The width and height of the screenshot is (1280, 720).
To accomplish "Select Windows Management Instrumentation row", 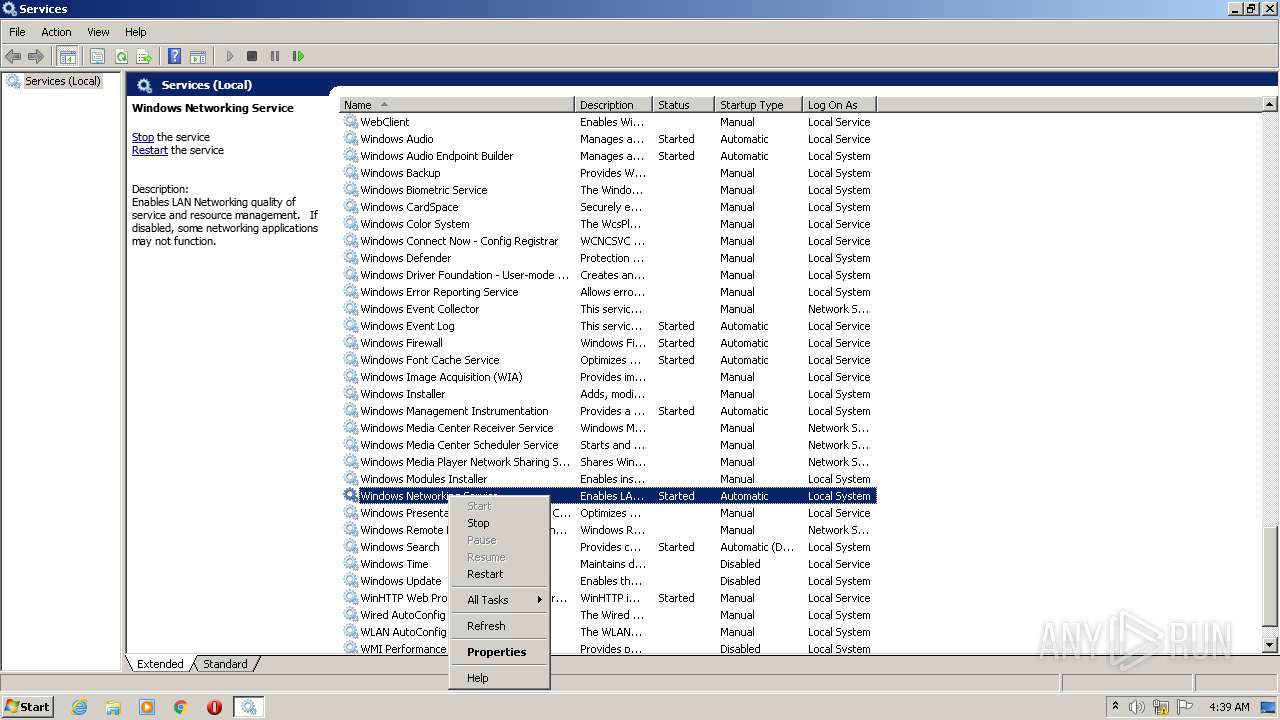I will pos(608,411).
